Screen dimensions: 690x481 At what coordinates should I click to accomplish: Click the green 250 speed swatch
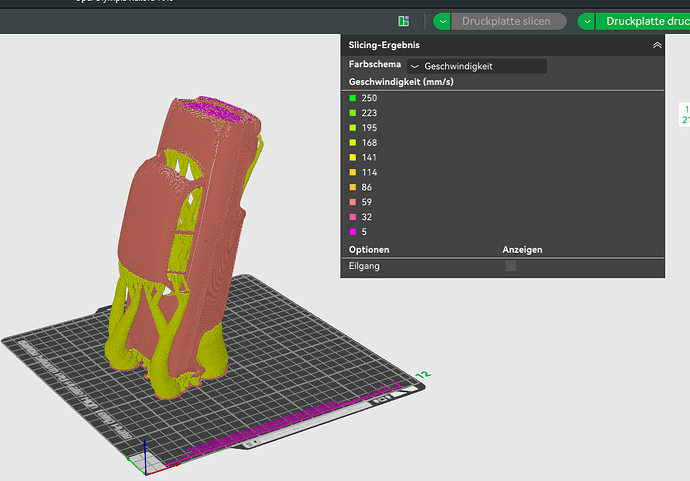[352, 98]
